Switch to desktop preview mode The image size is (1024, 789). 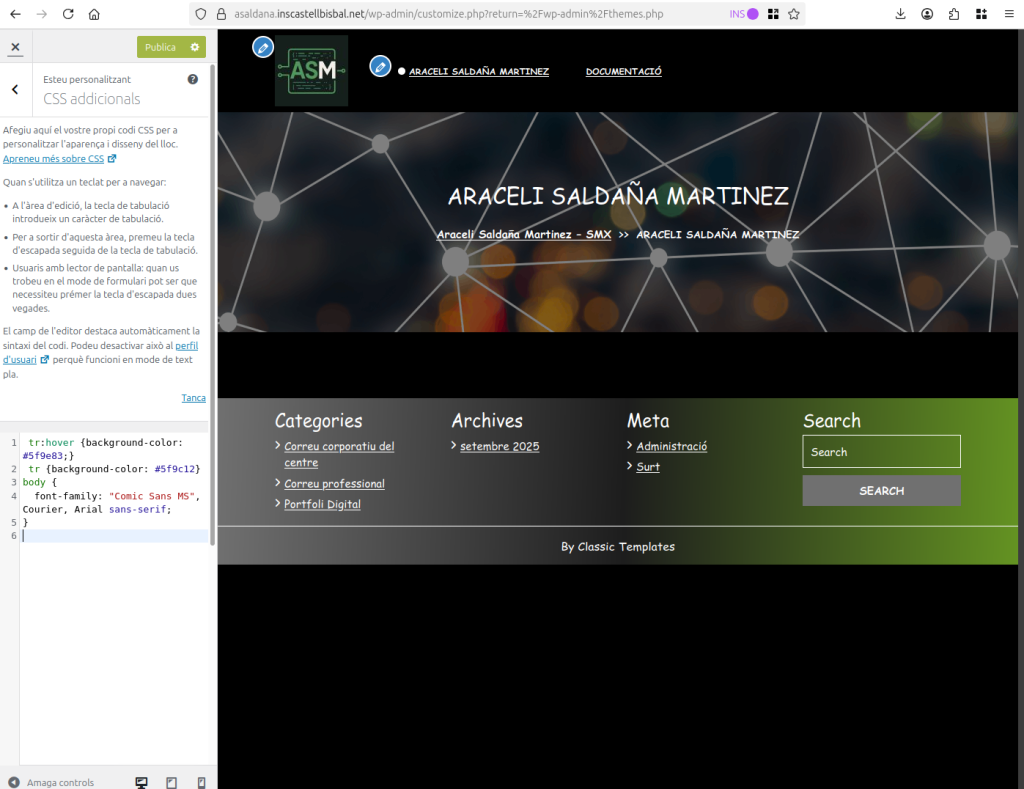[x=141, y=782]
